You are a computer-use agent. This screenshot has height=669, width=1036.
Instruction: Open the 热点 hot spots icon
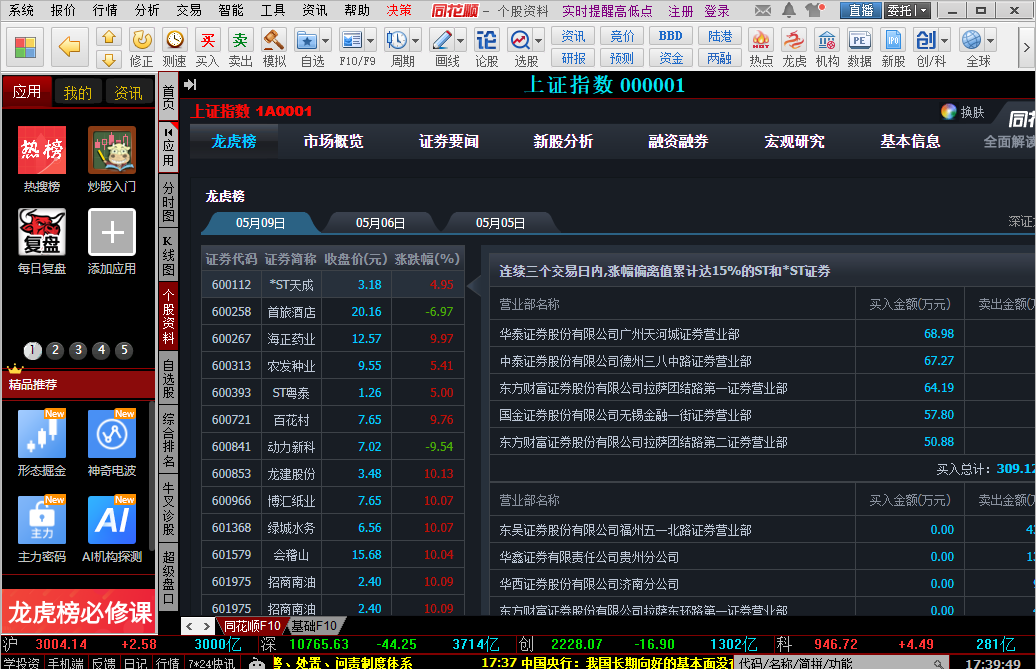coord(761,48)
